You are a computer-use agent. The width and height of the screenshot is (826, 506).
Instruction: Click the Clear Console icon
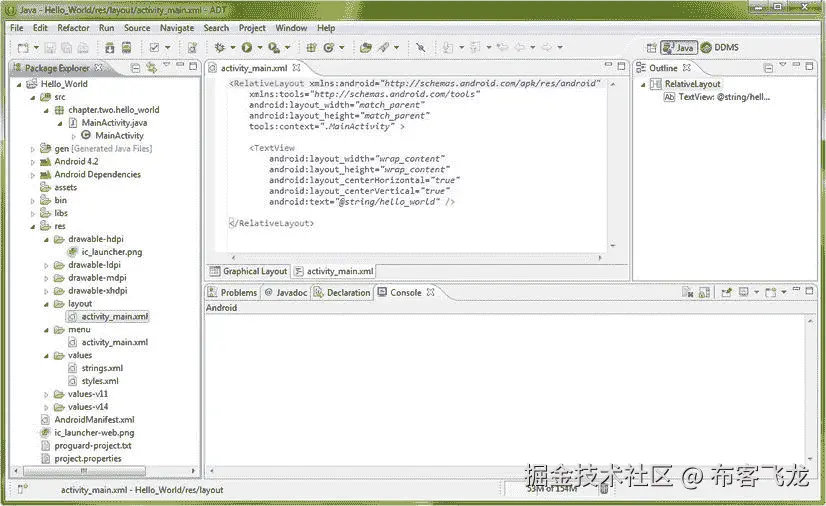[687, 292]
